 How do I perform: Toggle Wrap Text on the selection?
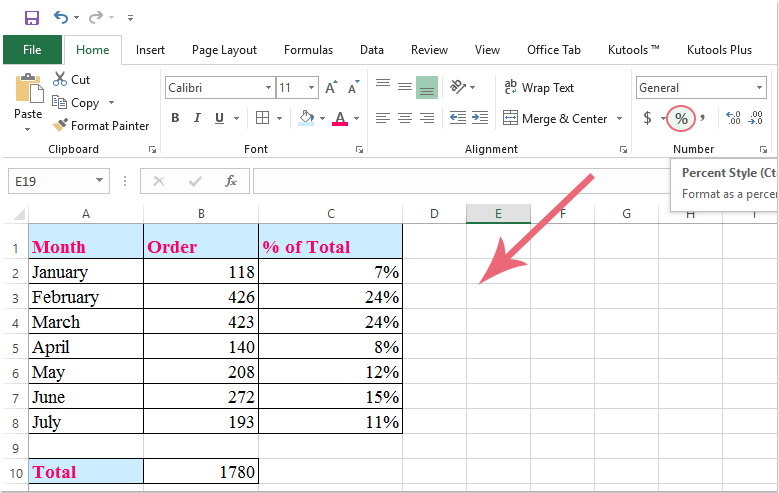click(539, 88)
